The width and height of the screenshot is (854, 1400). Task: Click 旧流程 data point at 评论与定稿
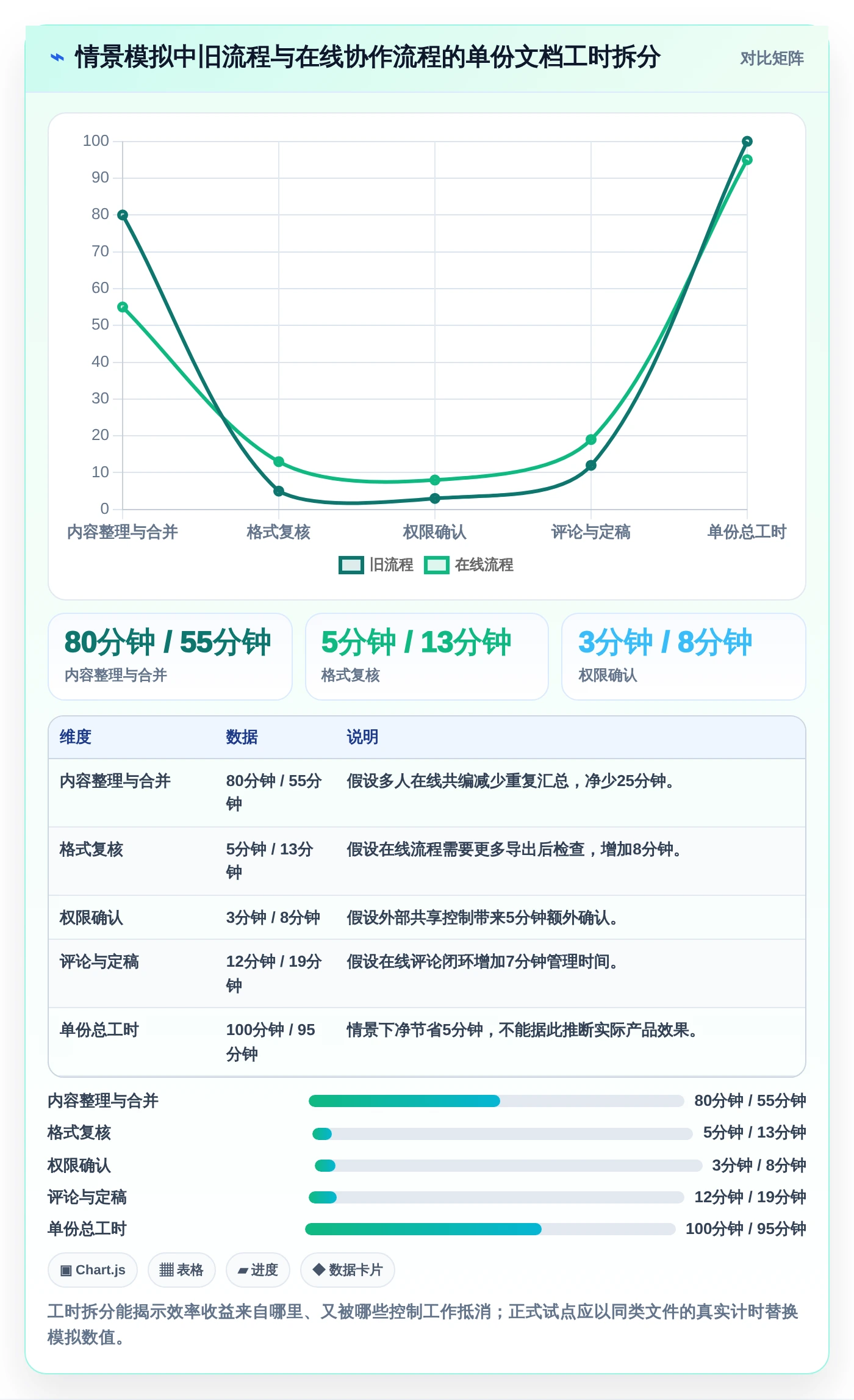tap(590, 465)
